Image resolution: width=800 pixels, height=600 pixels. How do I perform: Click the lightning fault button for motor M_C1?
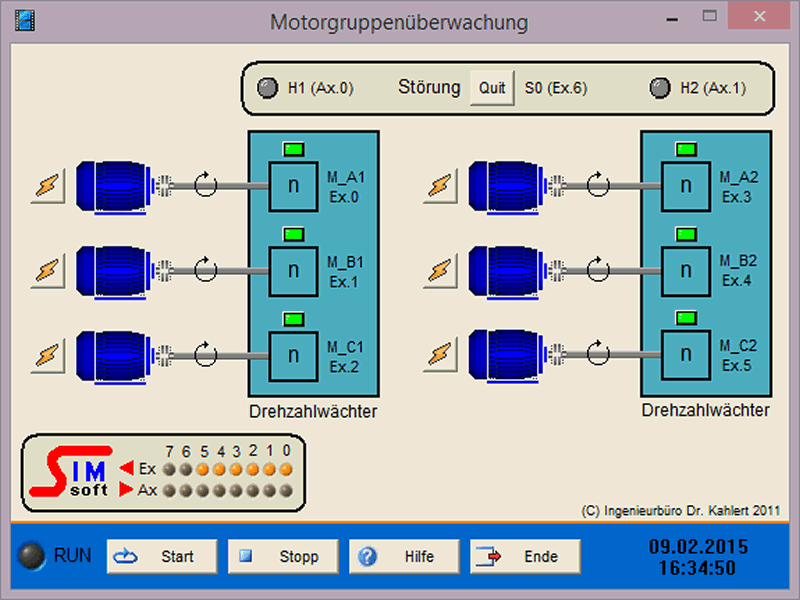[47, 354]
